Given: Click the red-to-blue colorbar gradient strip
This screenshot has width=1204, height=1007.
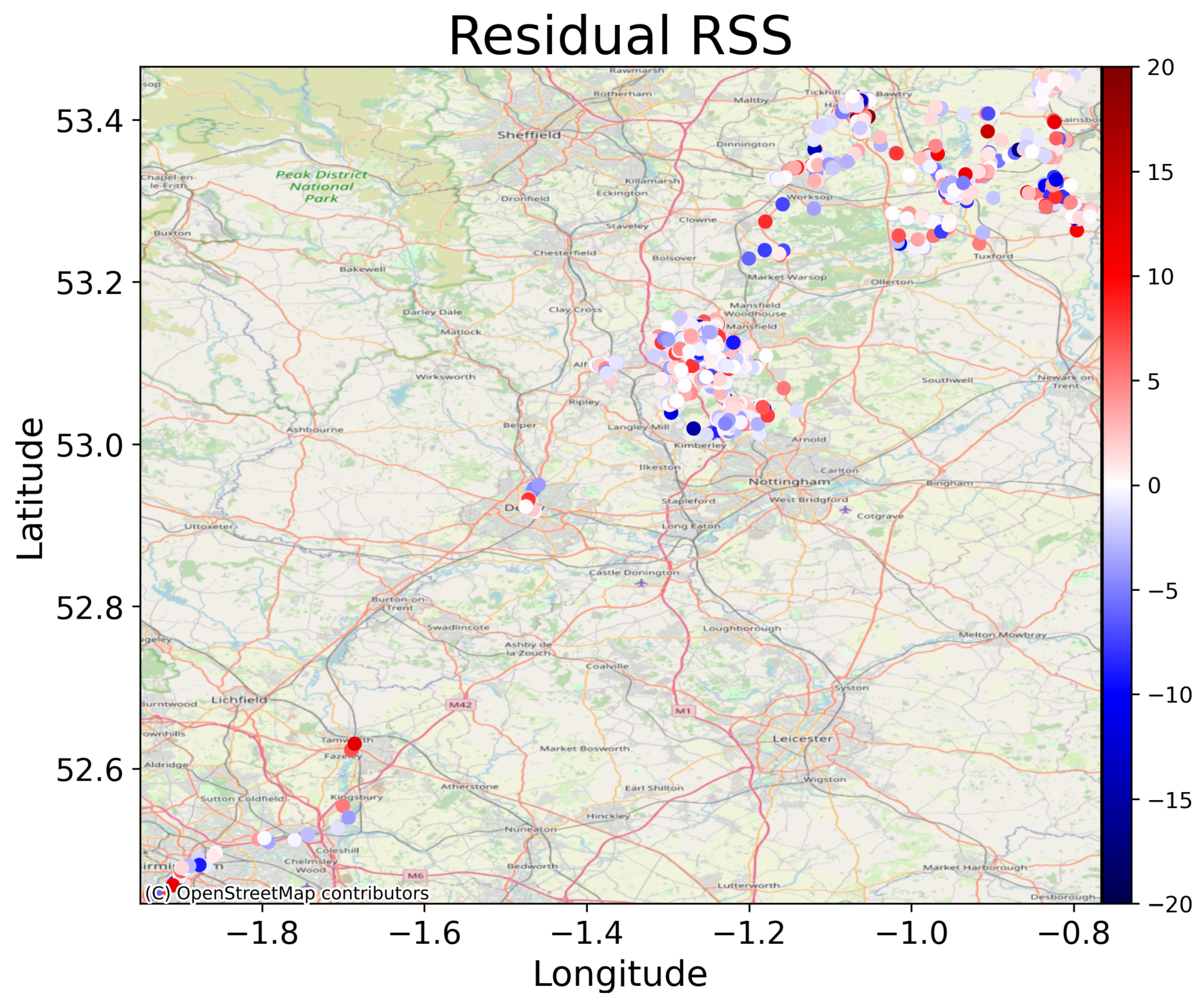Looking at the screenshot, I should point(1117,485).
